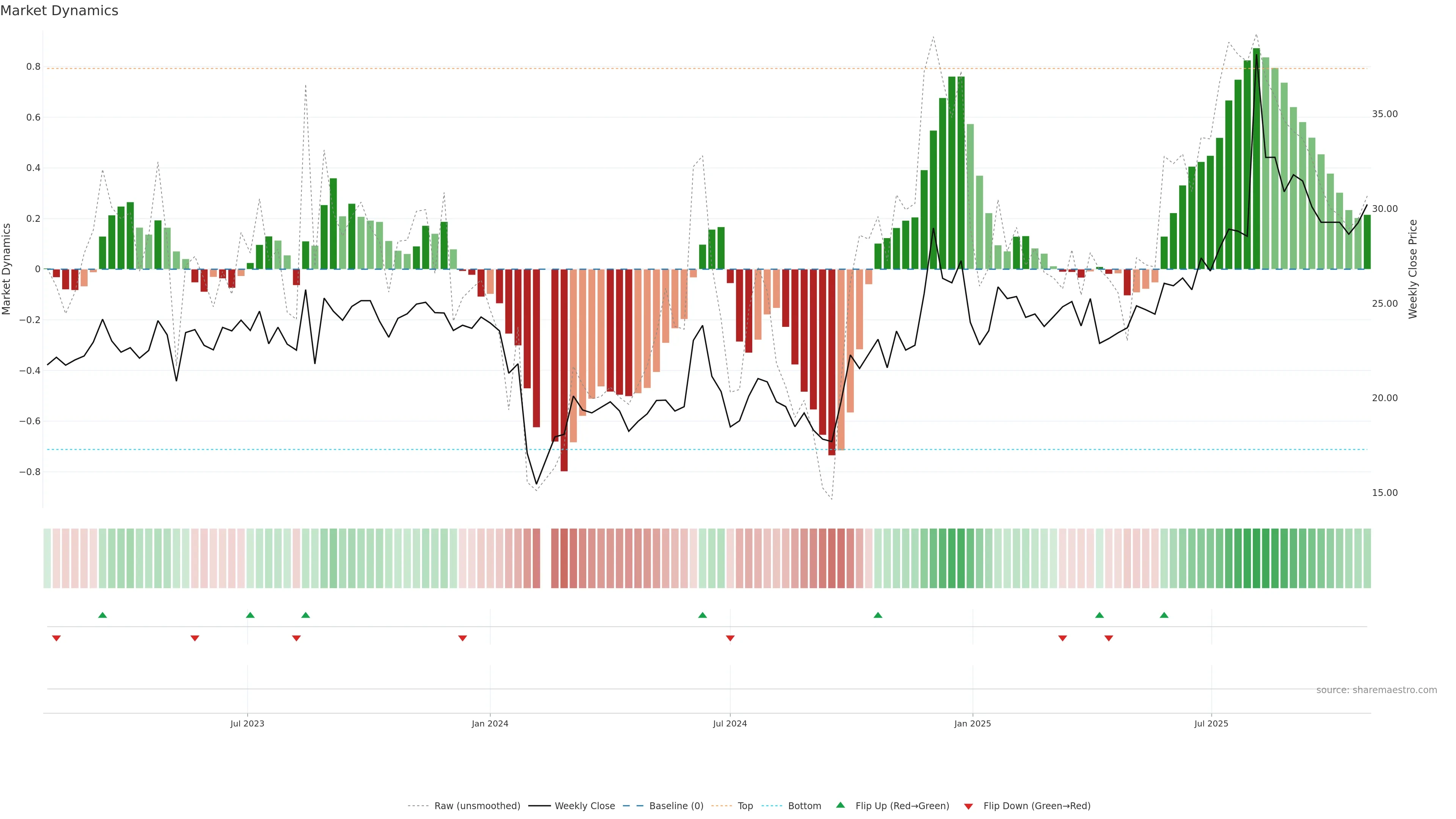Click the rightmost green bar in the heatmap strip
Screen dimensions: 1456x819
[x=1367, y=559]
